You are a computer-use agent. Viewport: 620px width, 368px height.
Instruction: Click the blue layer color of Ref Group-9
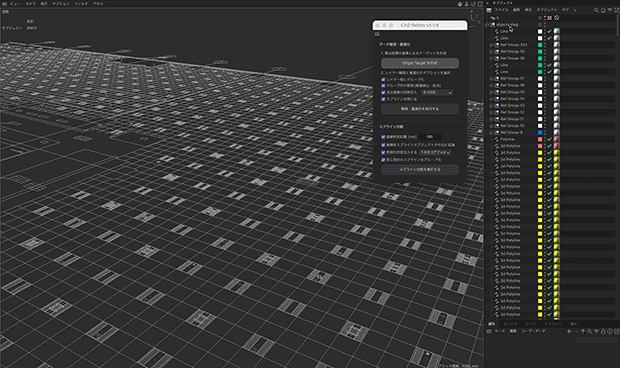(x=540, y=132)
